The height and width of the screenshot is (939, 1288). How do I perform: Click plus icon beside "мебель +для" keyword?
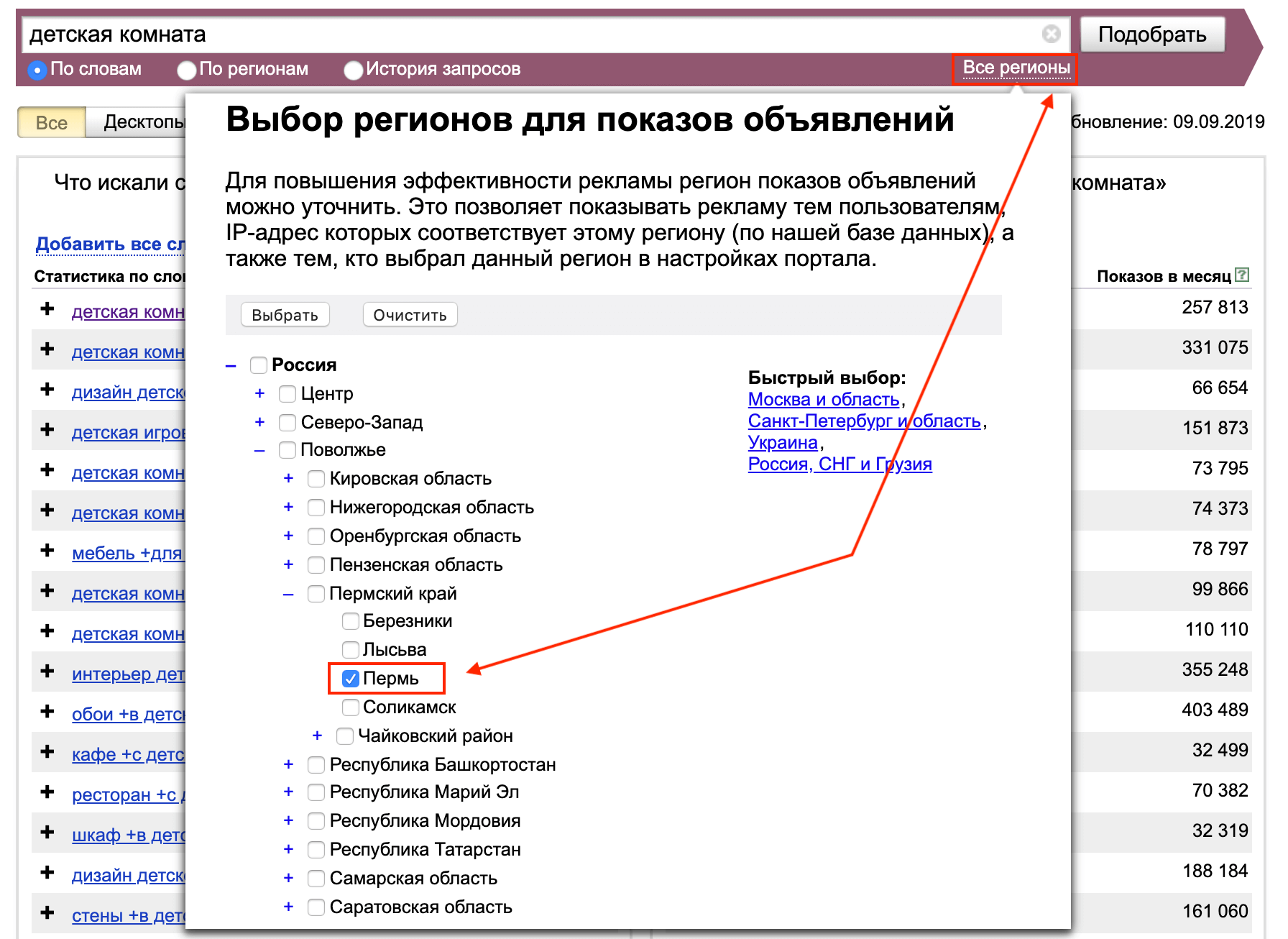click(47, 551)
